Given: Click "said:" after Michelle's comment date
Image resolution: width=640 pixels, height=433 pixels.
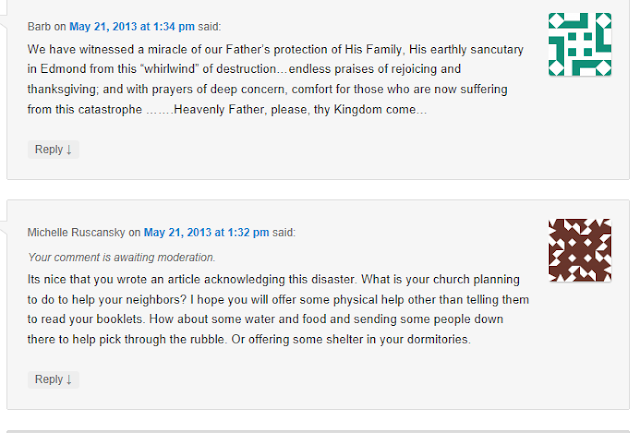Looking at the screenshot, I should tap(284, 233).
